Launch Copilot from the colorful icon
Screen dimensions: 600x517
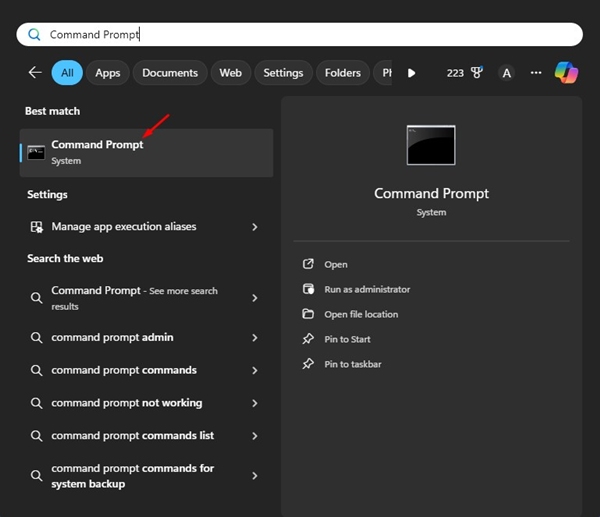tap(566, 73)
